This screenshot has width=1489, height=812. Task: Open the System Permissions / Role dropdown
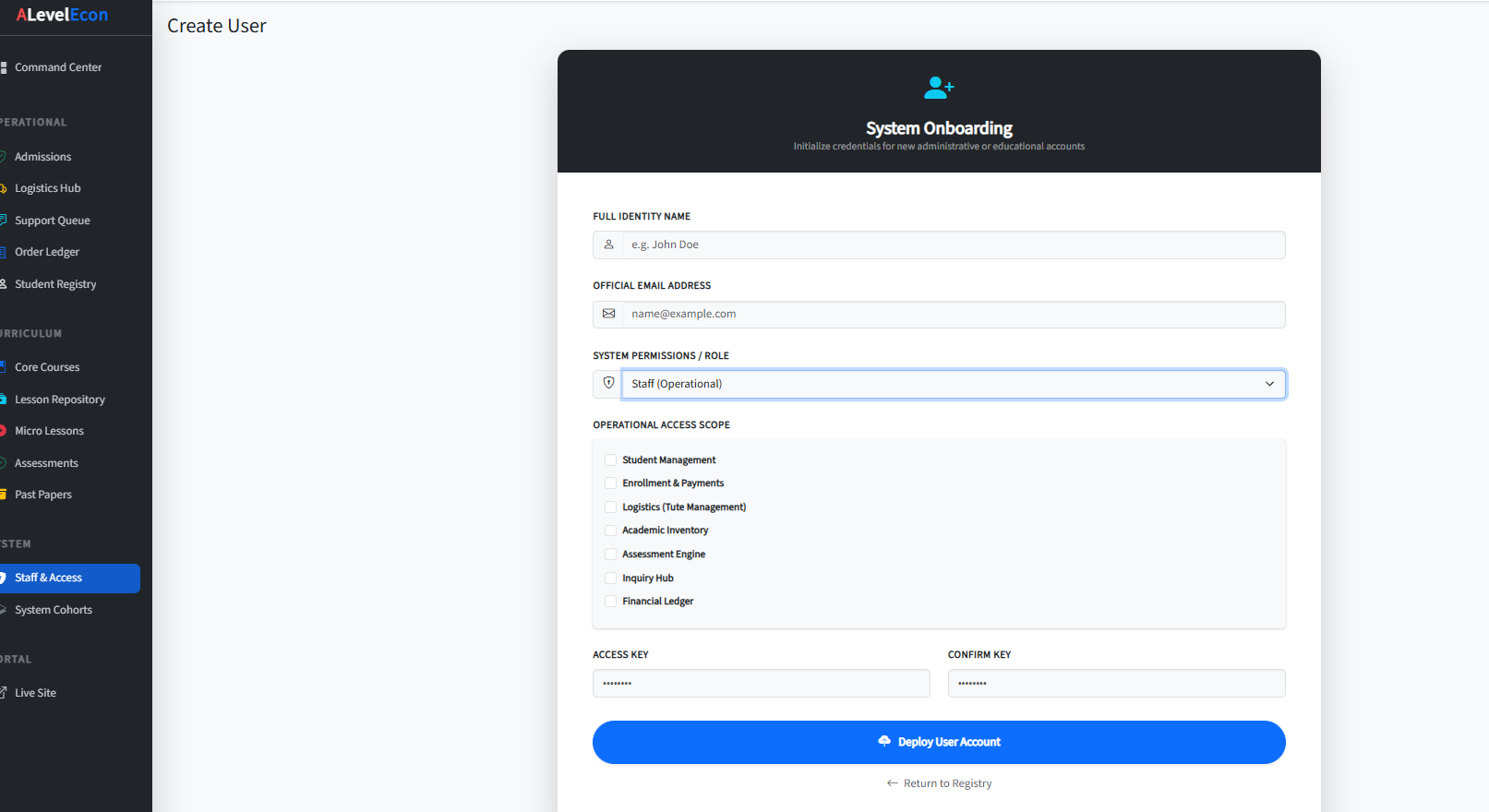point(954,384)
